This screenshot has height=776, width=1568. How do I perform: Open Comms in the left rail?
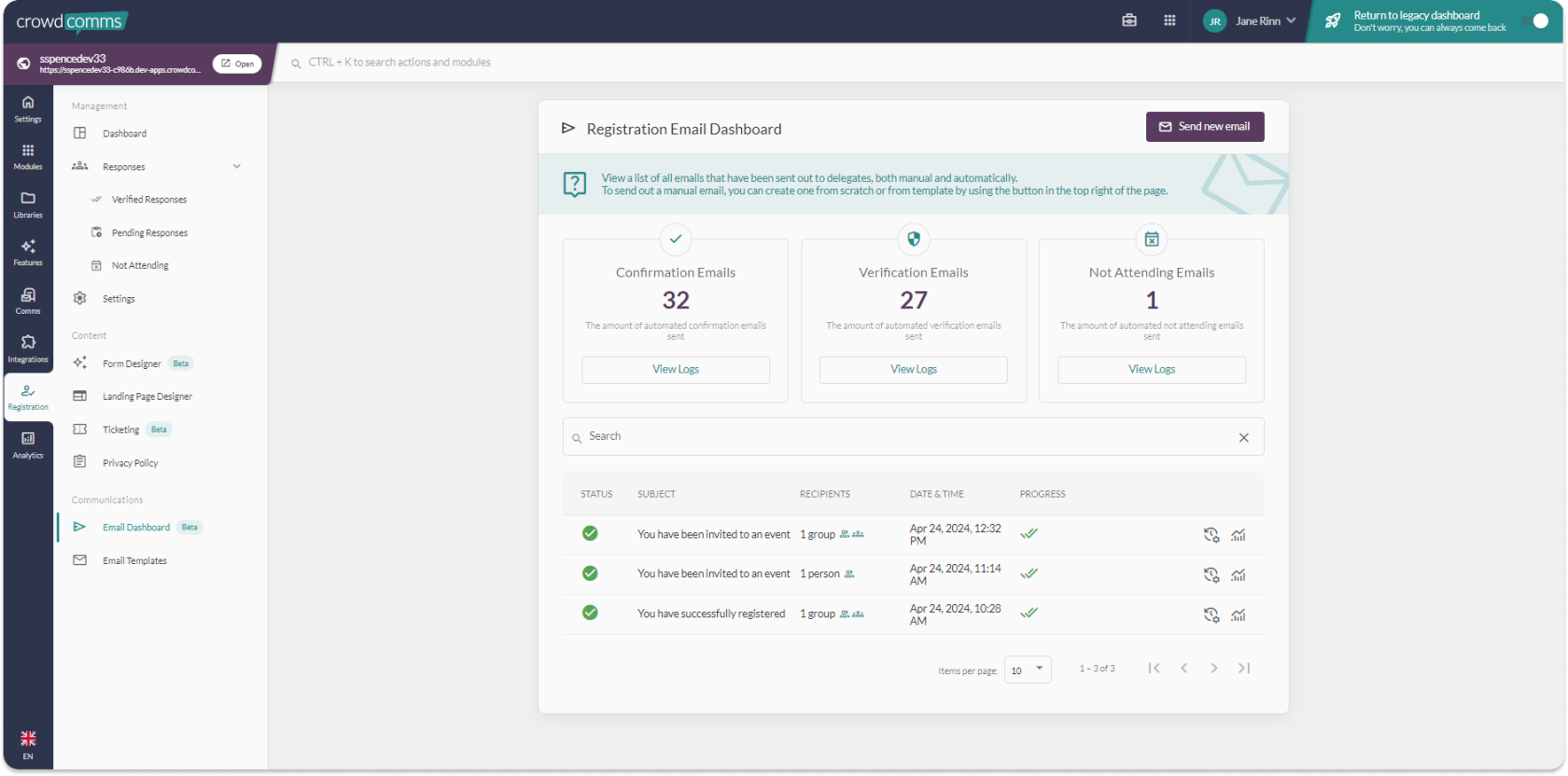28,300
